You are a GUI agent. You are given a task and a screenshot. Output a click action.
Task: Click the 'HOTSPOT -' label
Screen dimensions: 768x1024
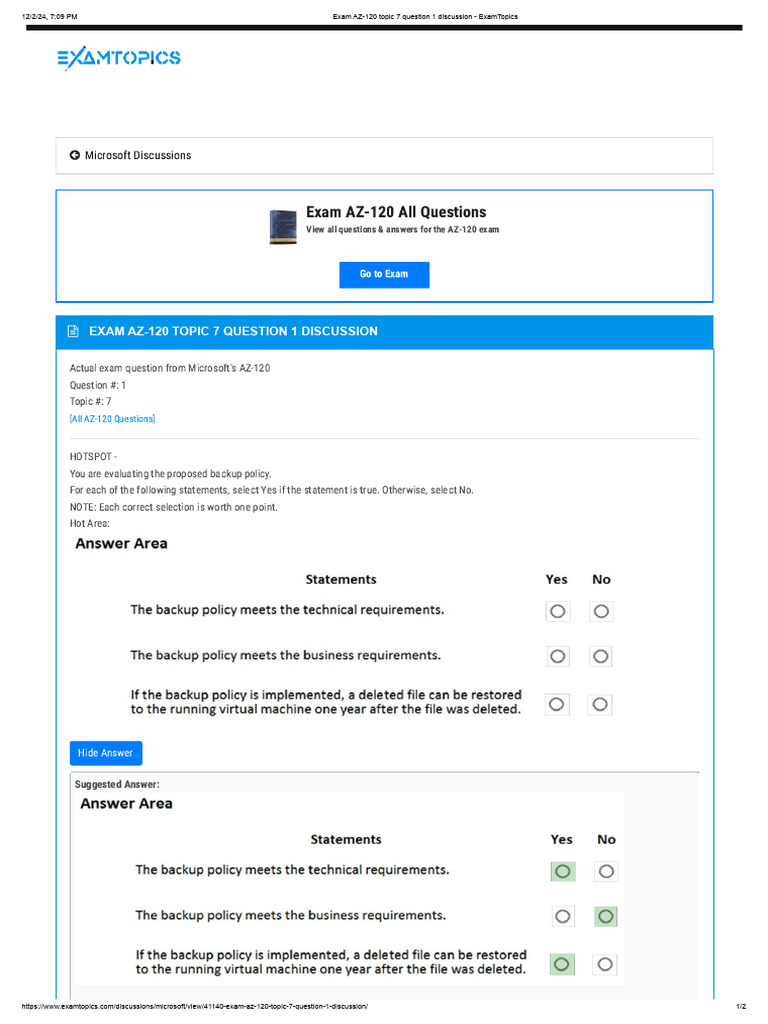(x=93, y=456)
